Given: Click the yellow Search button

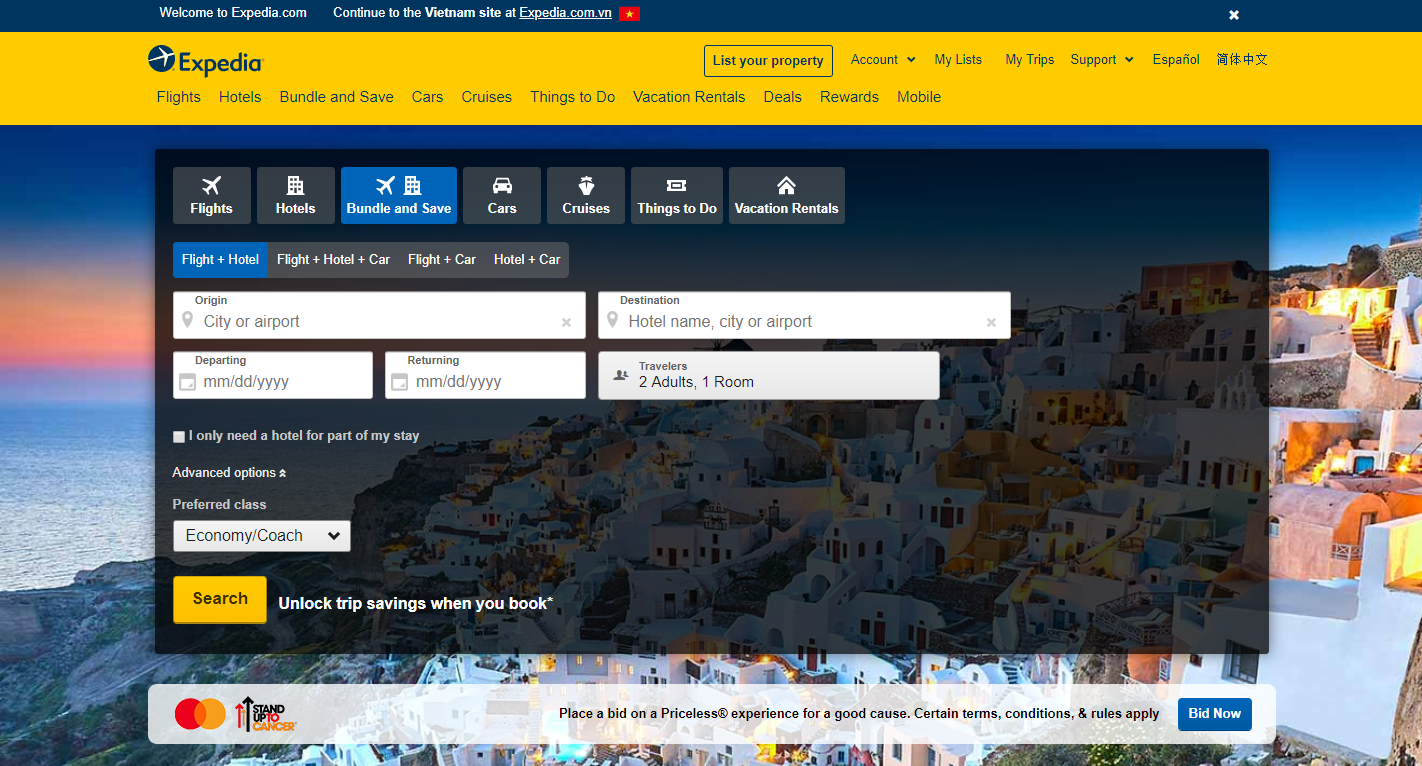Looking at the screenshot, I should [220, 599].
